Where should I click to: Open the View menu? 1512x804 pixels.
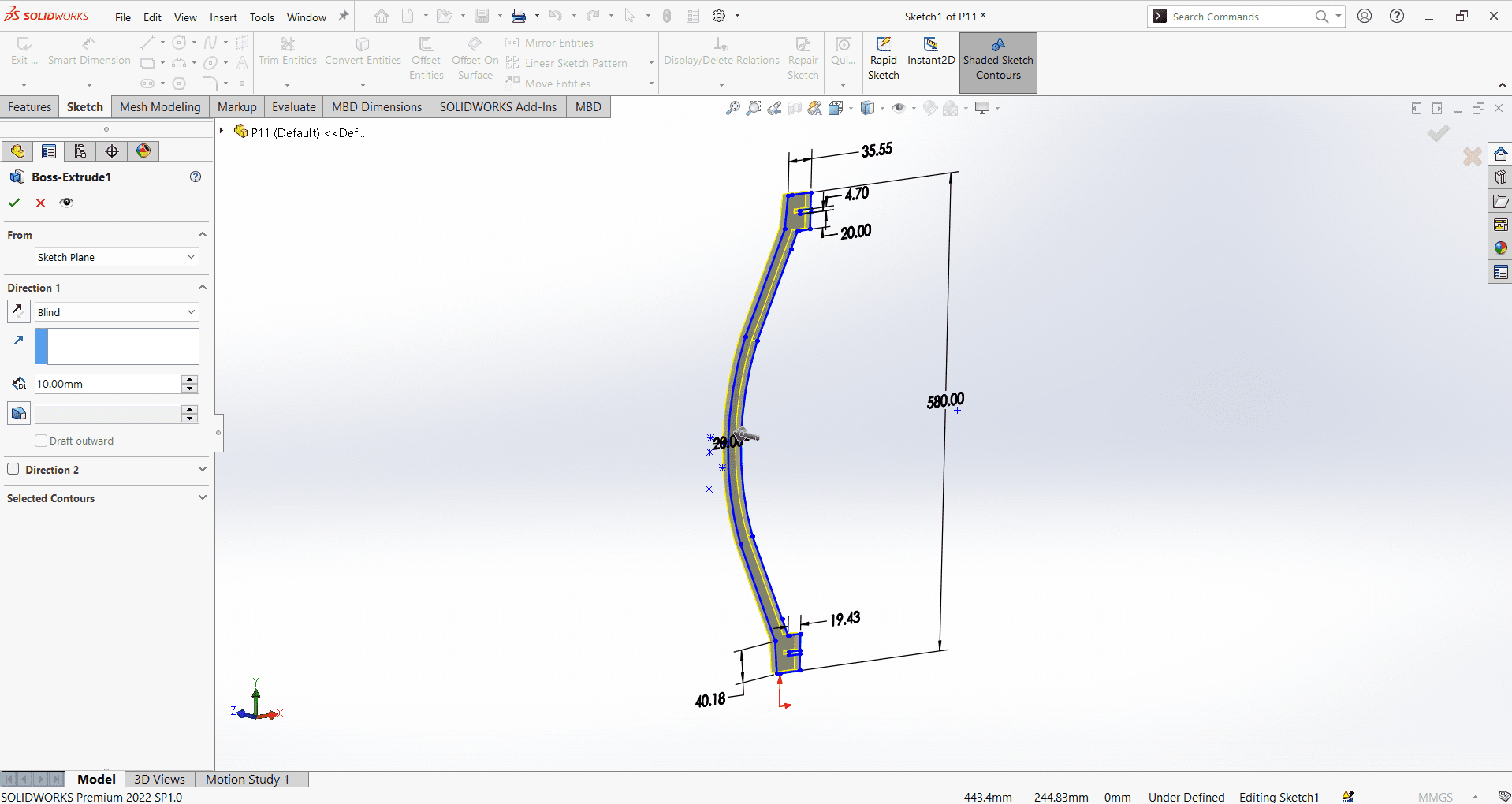tap(185, 17)
